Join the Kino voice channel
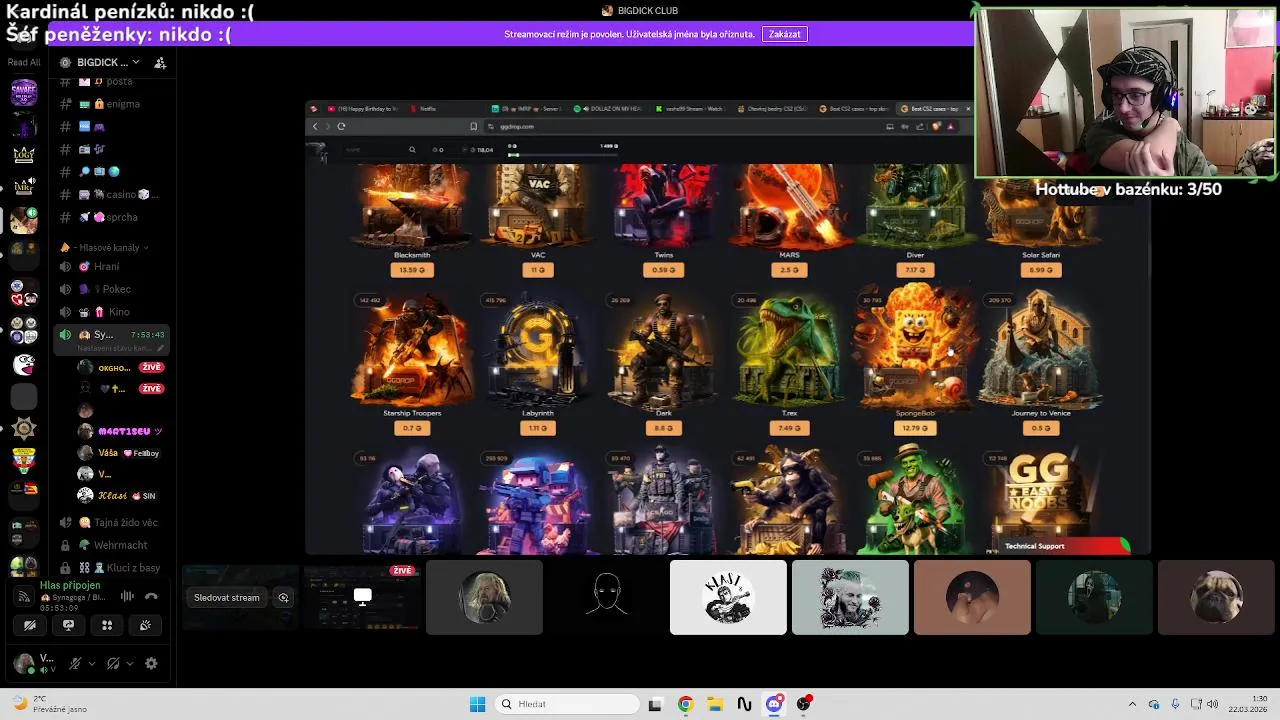The height and width of the screenshot is (720, 1280). 112,312
